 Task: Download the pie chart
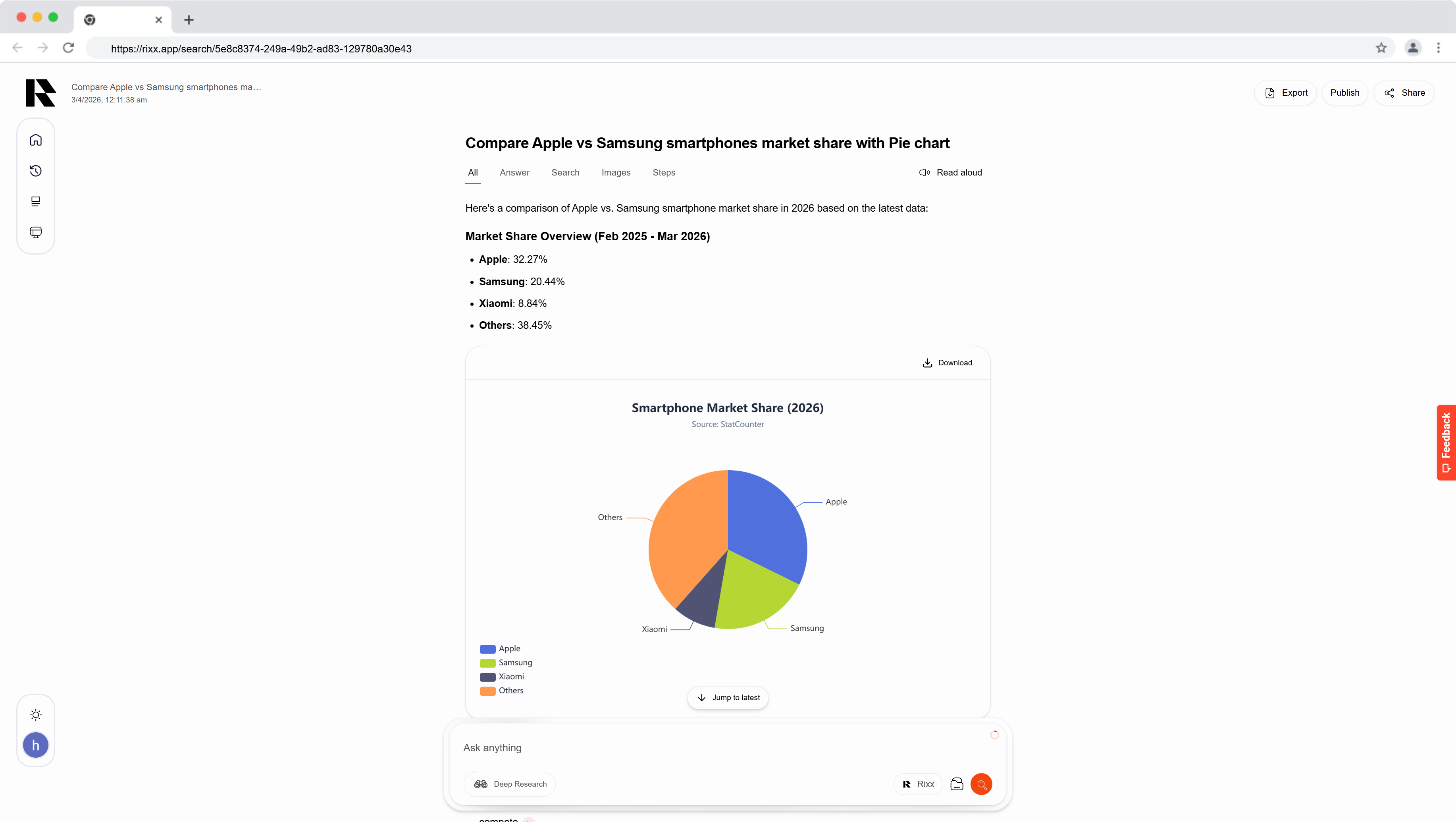(947, 363)
